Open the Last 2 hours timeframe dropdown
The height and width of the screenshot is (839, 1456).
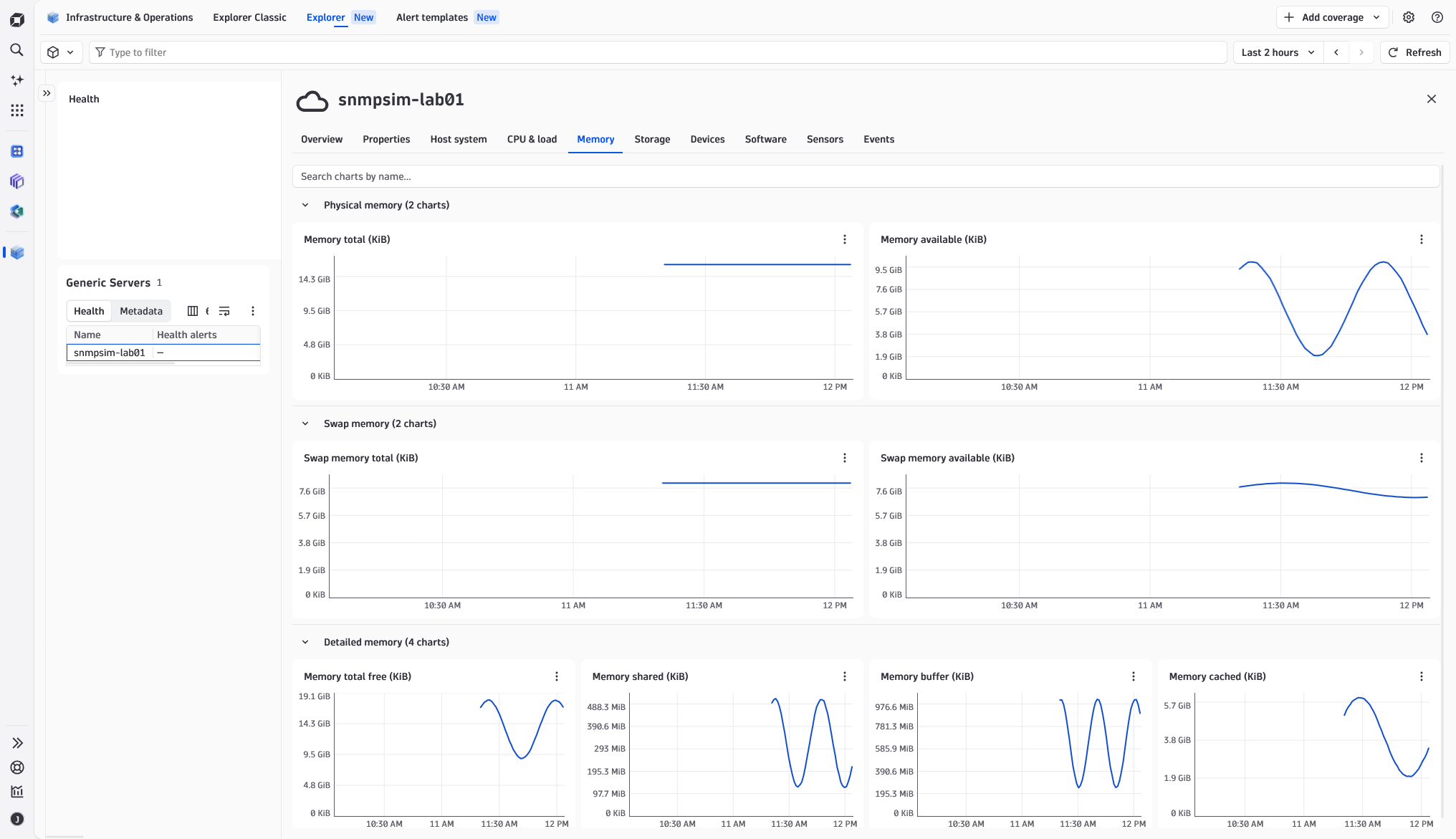tap(1278, 52)
